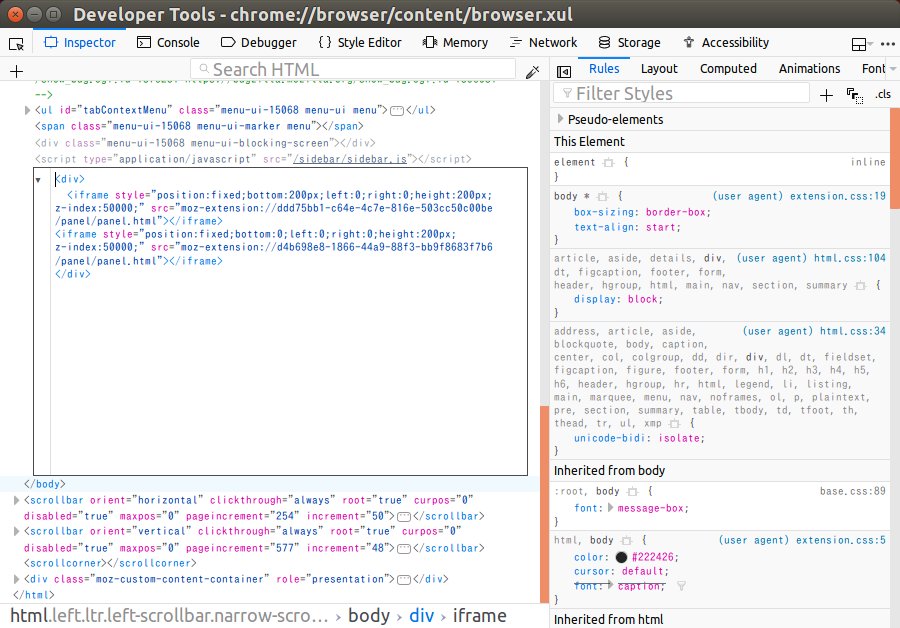Image resolution: width=900 pixels, height=628 pixels.
Task: Add a new CSS rule
Action: point(826,95)
